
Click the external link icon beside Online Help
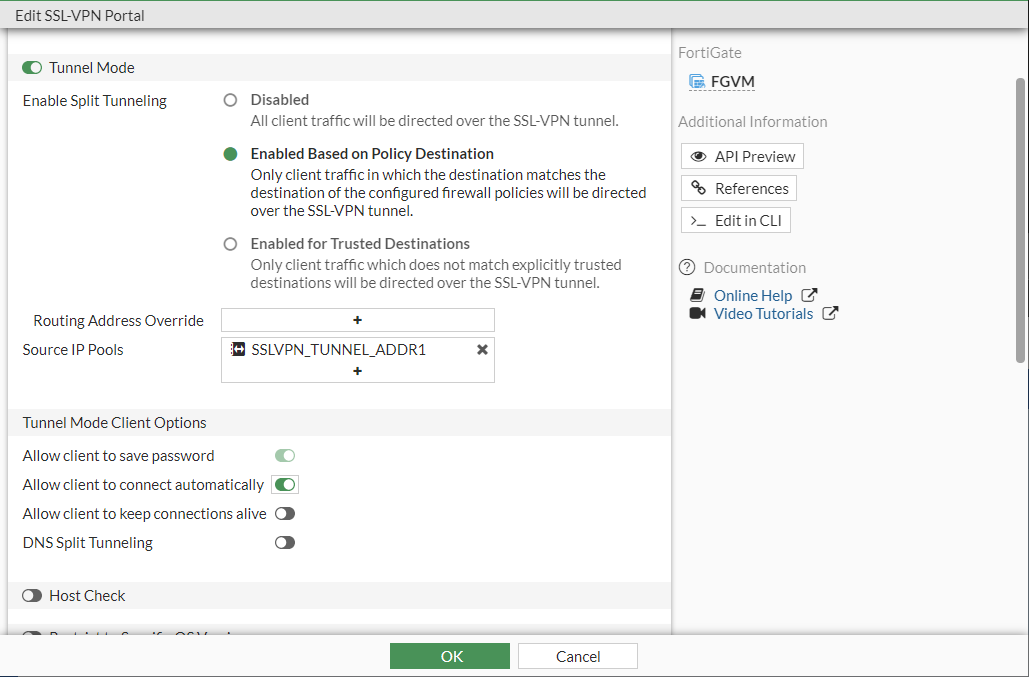[x=808, y=295]
